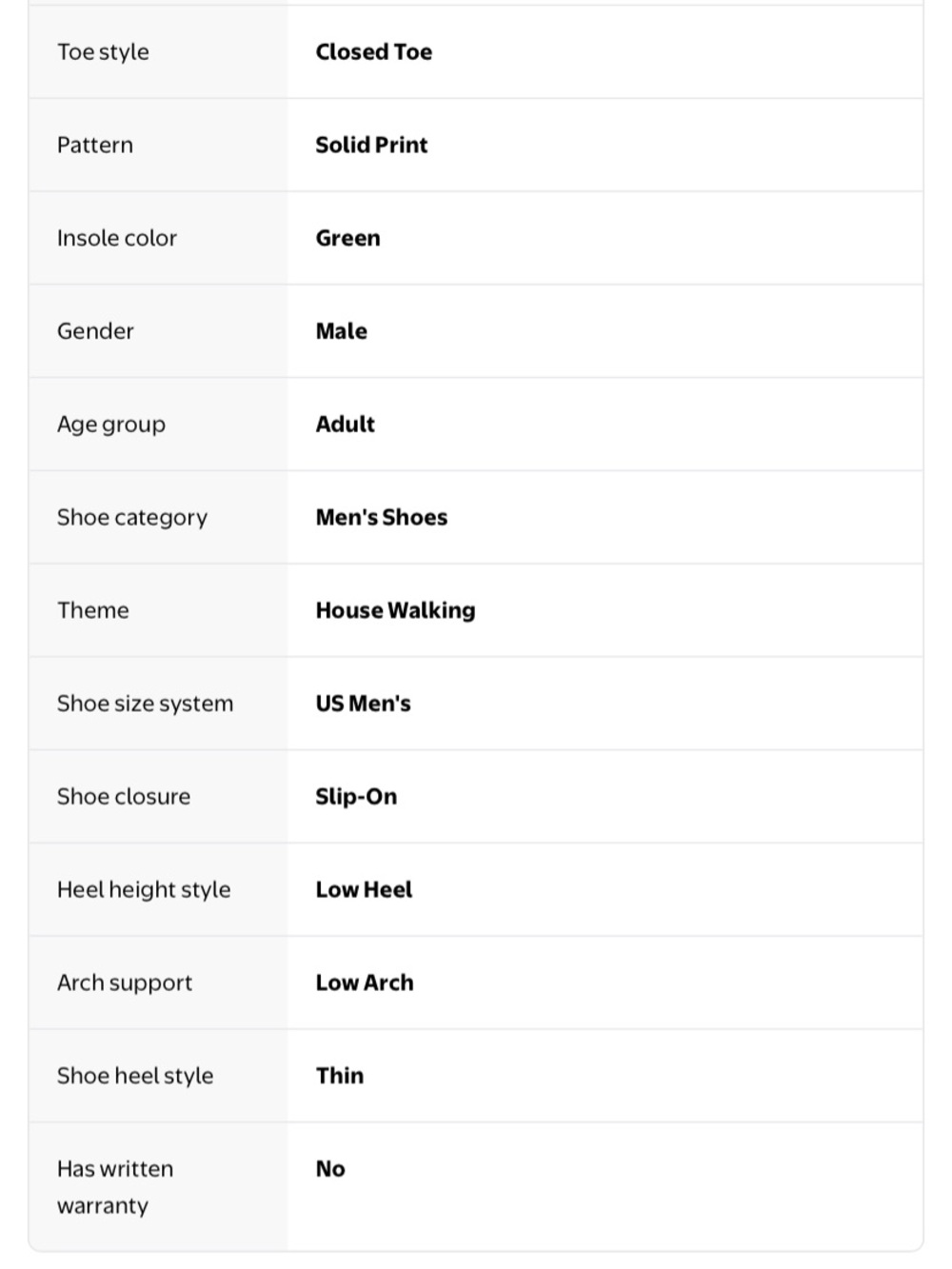Image resolution: width=952 pixels, height=1269 pixels.
Task: Click the Low Heel value
Action: (365, 890)
